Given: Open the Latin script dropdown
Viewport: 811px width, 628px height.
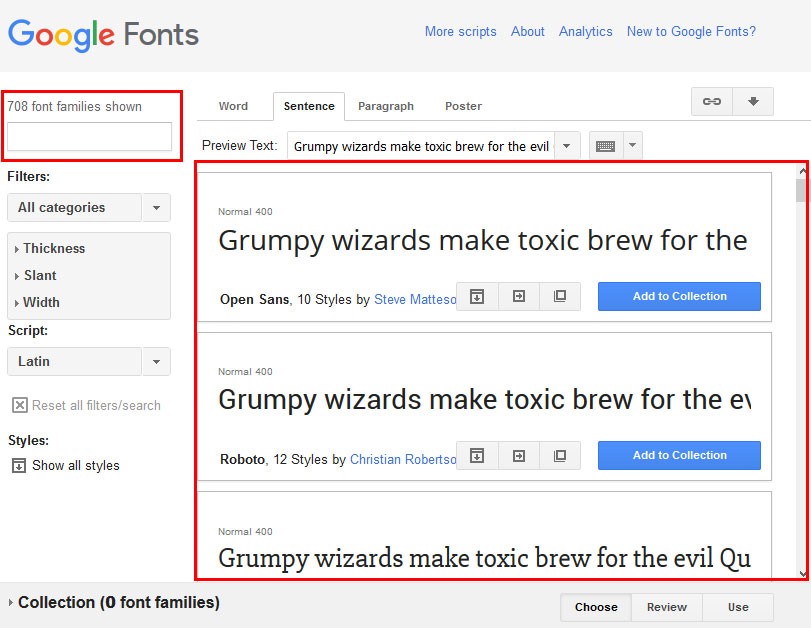Looking at the screenshot, I should [89, 361].
